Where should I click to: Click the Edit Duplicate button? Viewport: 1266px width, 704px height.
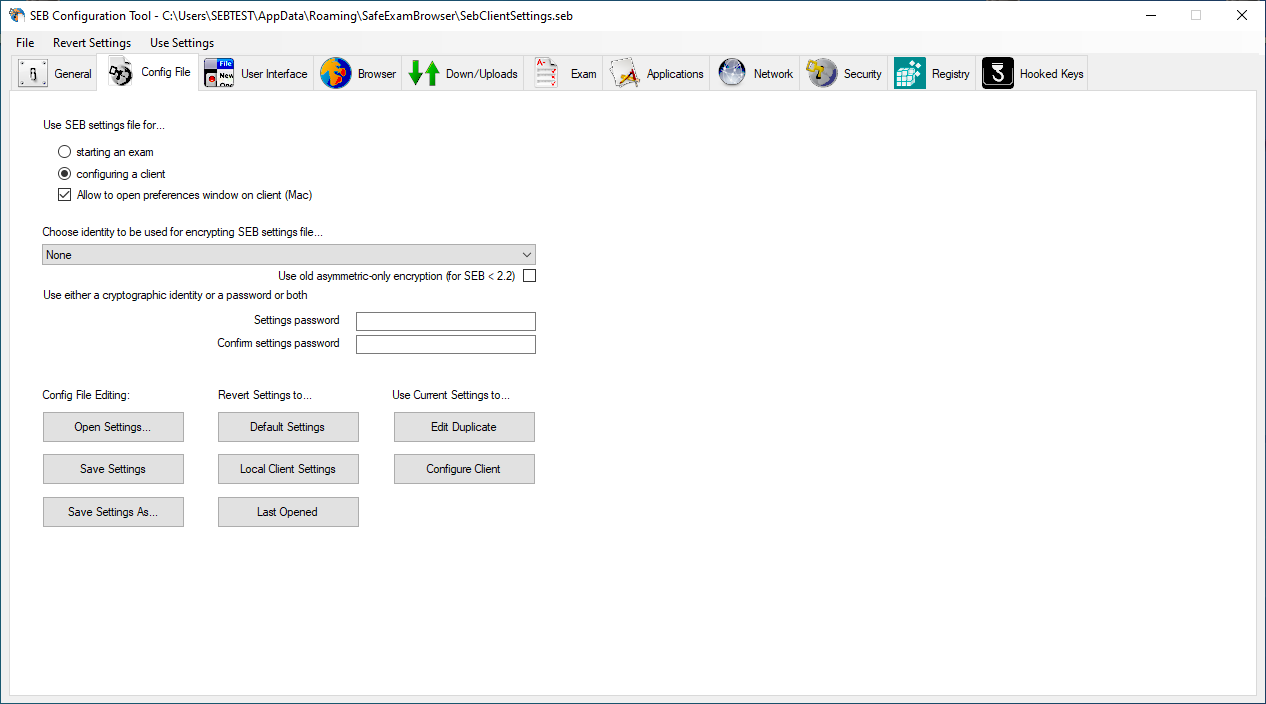coord(464,427)
